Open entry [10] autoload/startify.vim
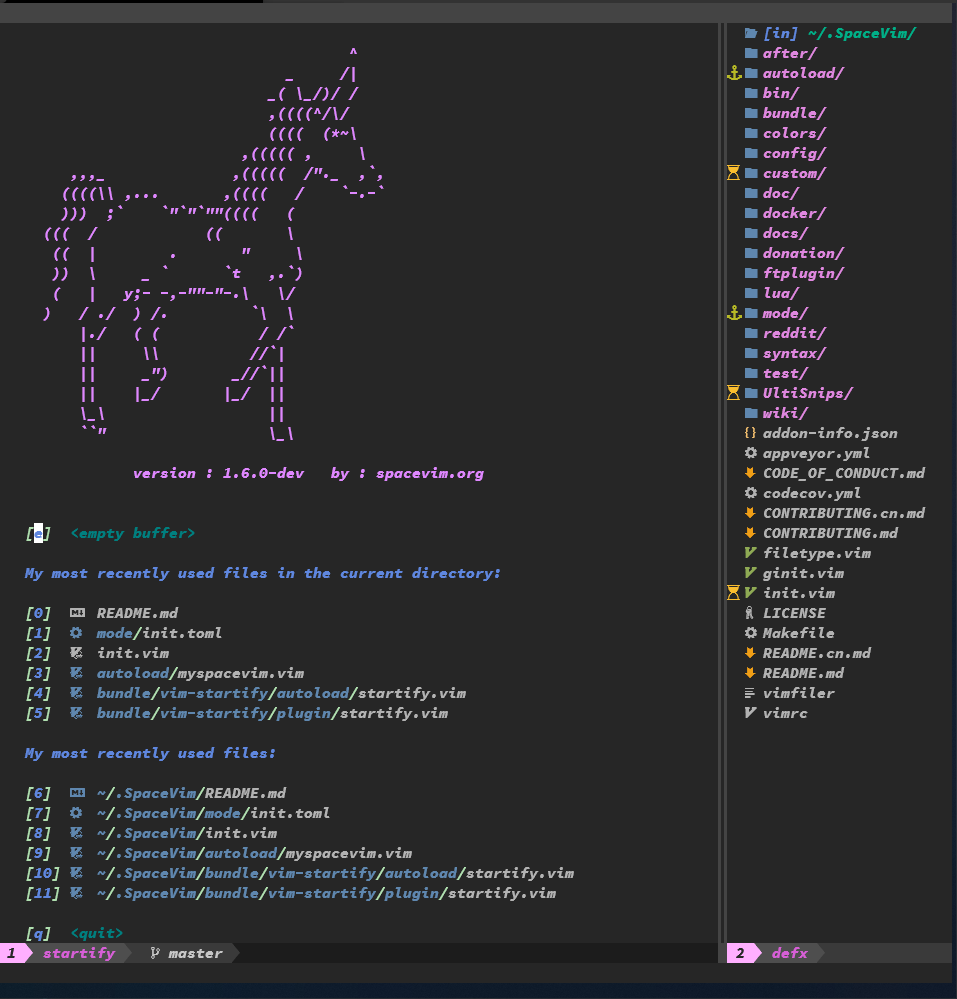The height and width of the screenshot is (999, 957). point(335,873)
